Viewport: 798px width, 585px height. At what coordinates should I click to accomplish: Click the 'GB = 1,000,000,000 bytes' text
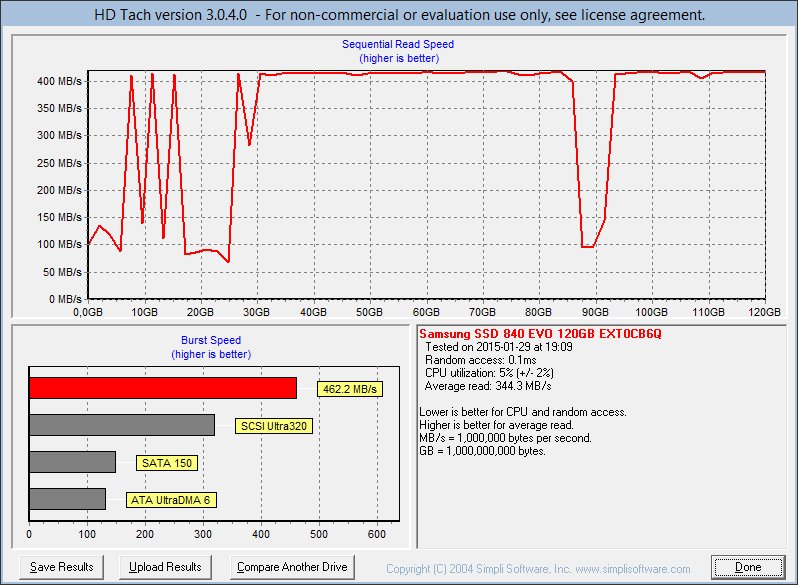click(x=482, y=451)
